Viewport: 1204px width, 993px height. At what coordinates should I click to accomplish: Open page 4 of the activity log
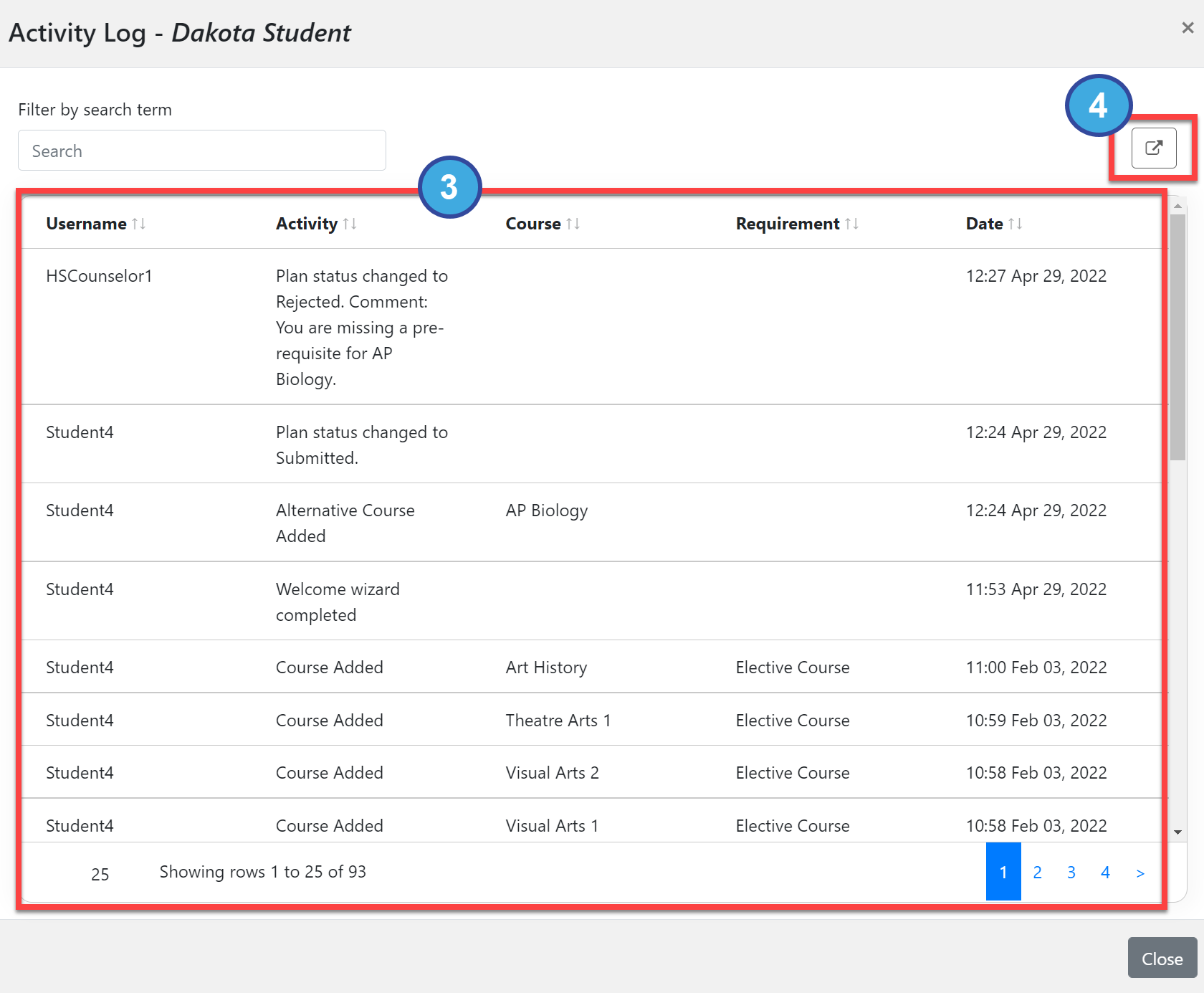1105,872
